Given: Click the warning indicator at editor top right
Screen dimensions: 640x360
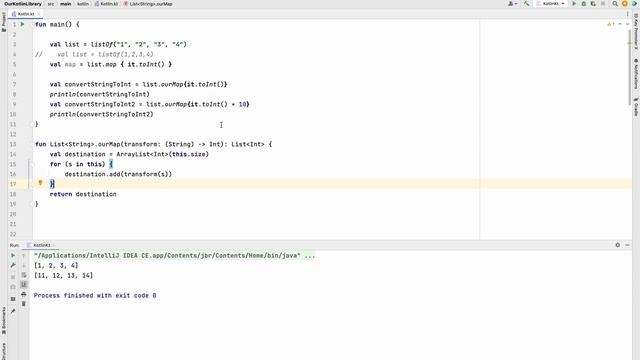Looking at the screenshot, I should [x=611, y=24].
